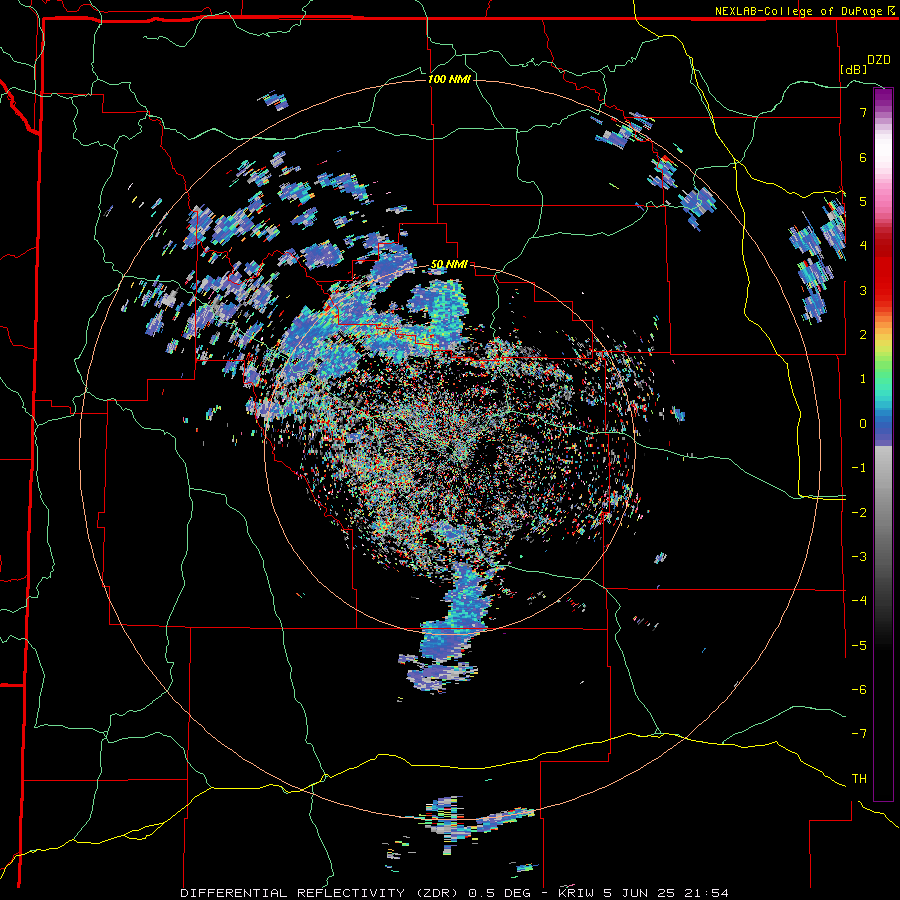Click the KRIW 5 JUN 25 21:54 timestamp
Image resolution: width=900 pixels, height=900 pixels.
(x=643, y=893)
